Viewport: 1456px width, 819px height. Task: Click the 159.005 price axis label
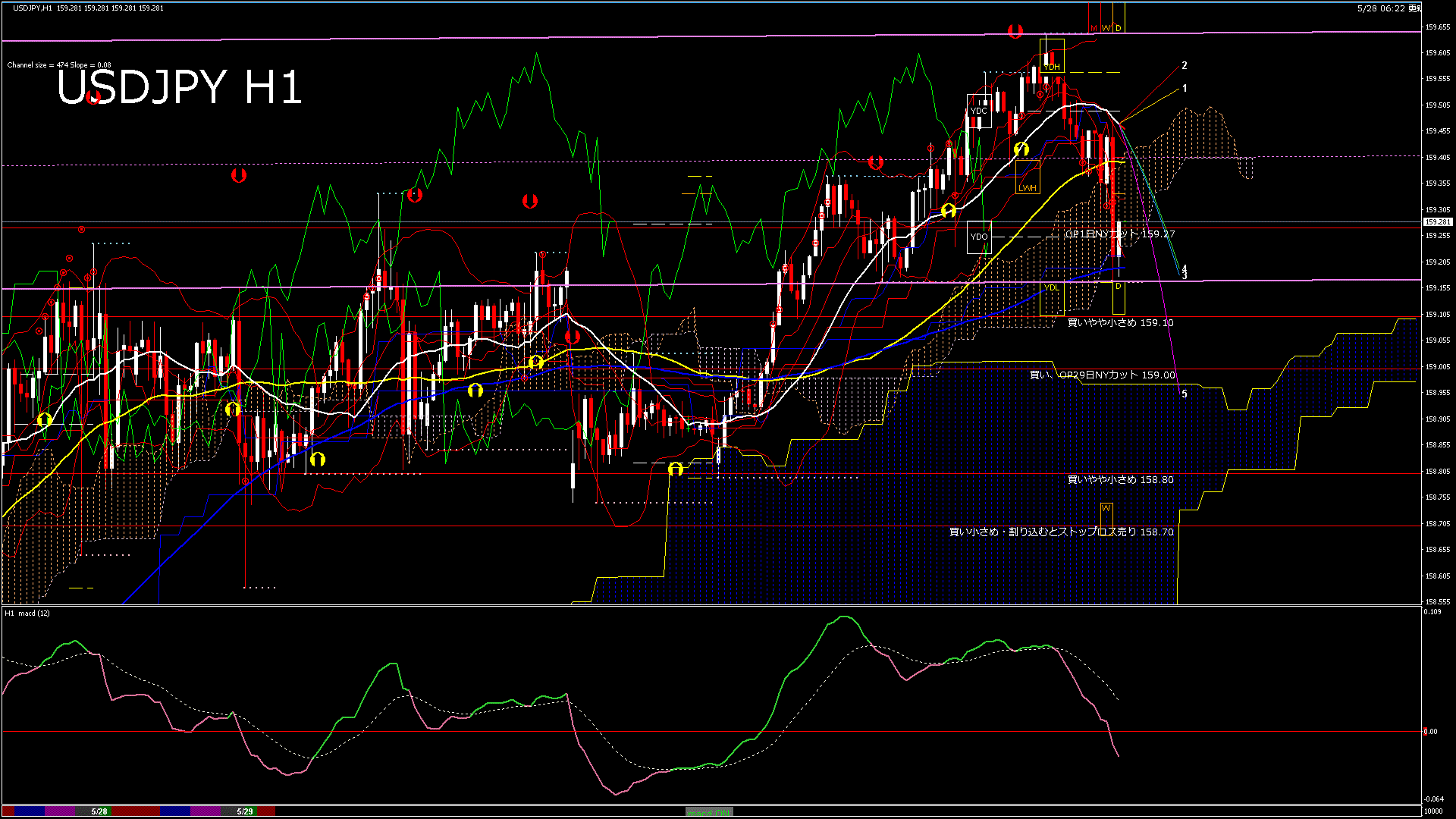[x=1438, y=367]
